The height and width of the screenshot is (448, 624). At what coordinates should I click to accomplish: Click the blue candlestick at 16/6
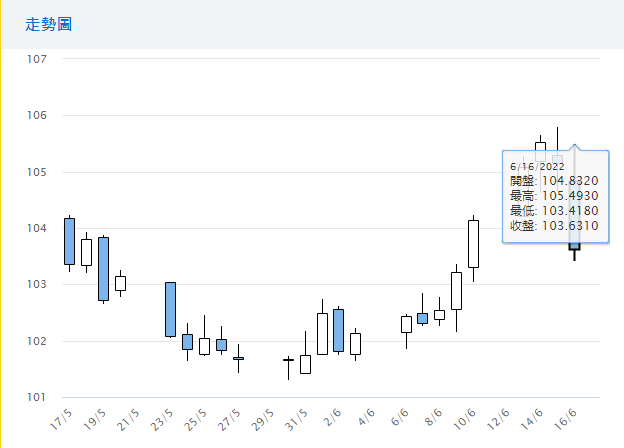[574, 245]
